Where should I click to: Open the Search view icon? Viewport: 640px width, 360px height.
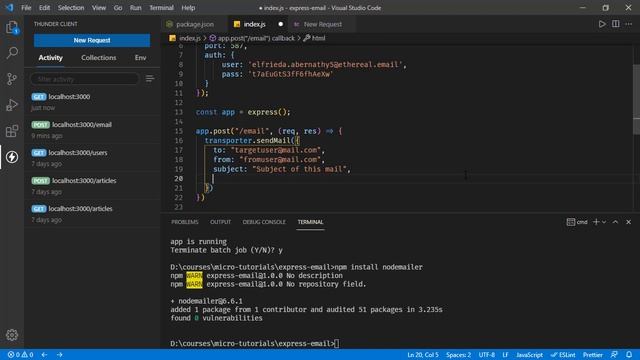tap(12, 53)
